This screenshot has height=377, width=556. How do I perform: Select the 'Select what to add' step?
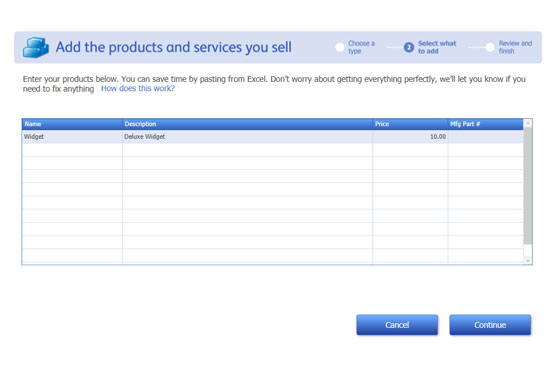pyautogui.click(x=437, y=47)
